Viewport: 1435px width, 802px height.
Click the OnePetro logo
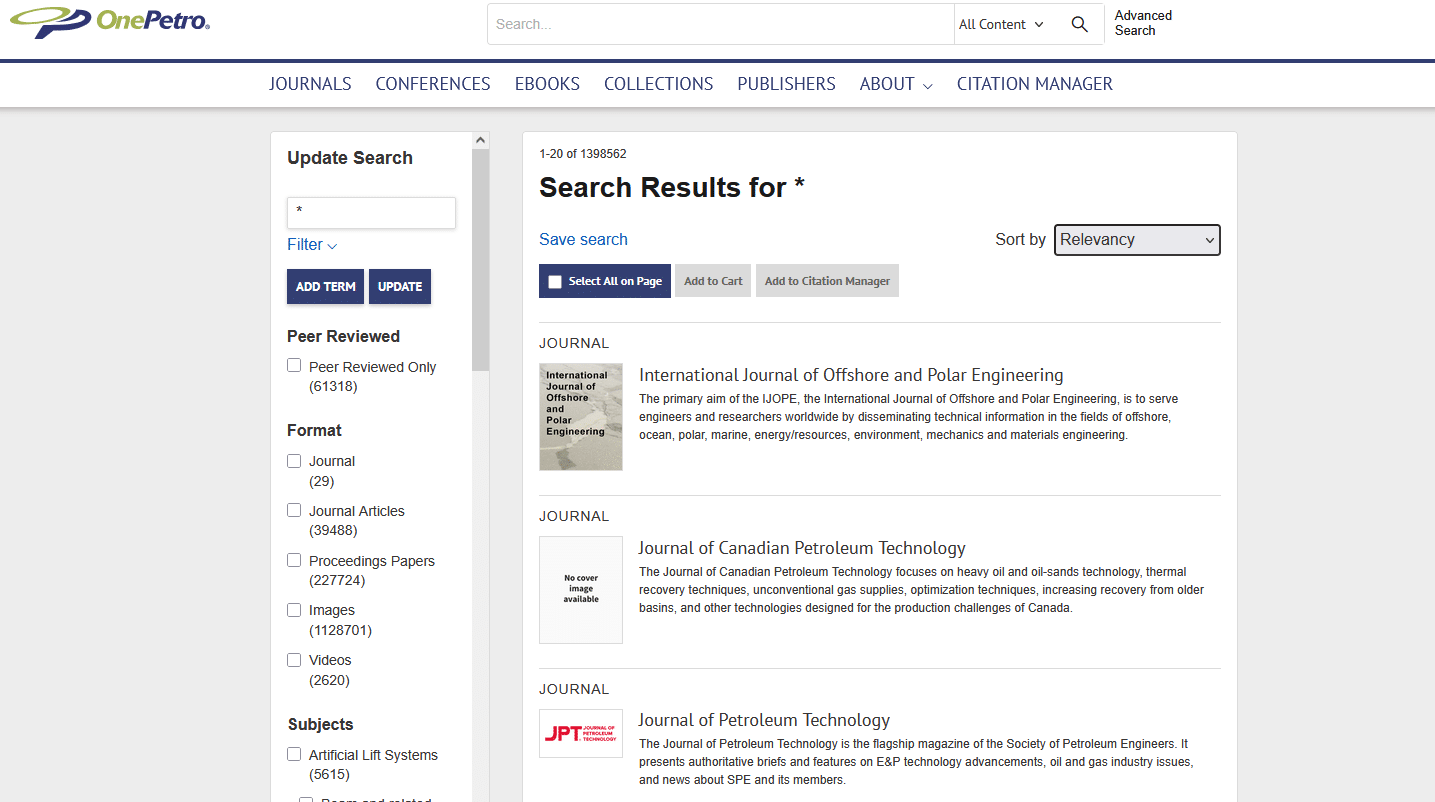click(110, 21)
